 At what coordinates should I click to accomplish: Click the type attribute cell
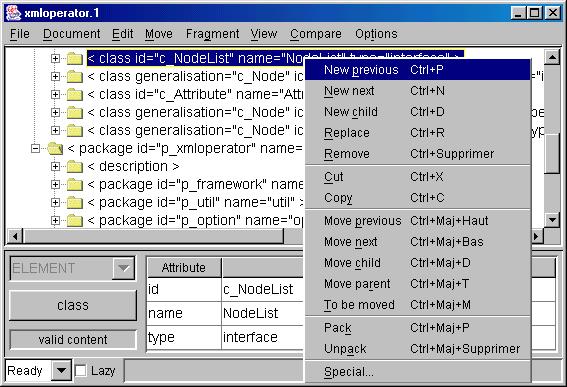(184, 337)
